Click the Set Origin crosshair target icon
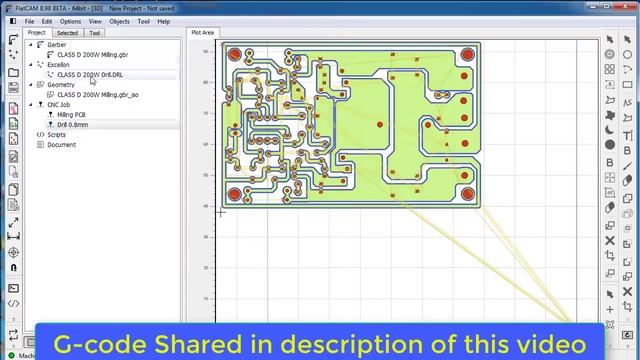 [13, 253]
